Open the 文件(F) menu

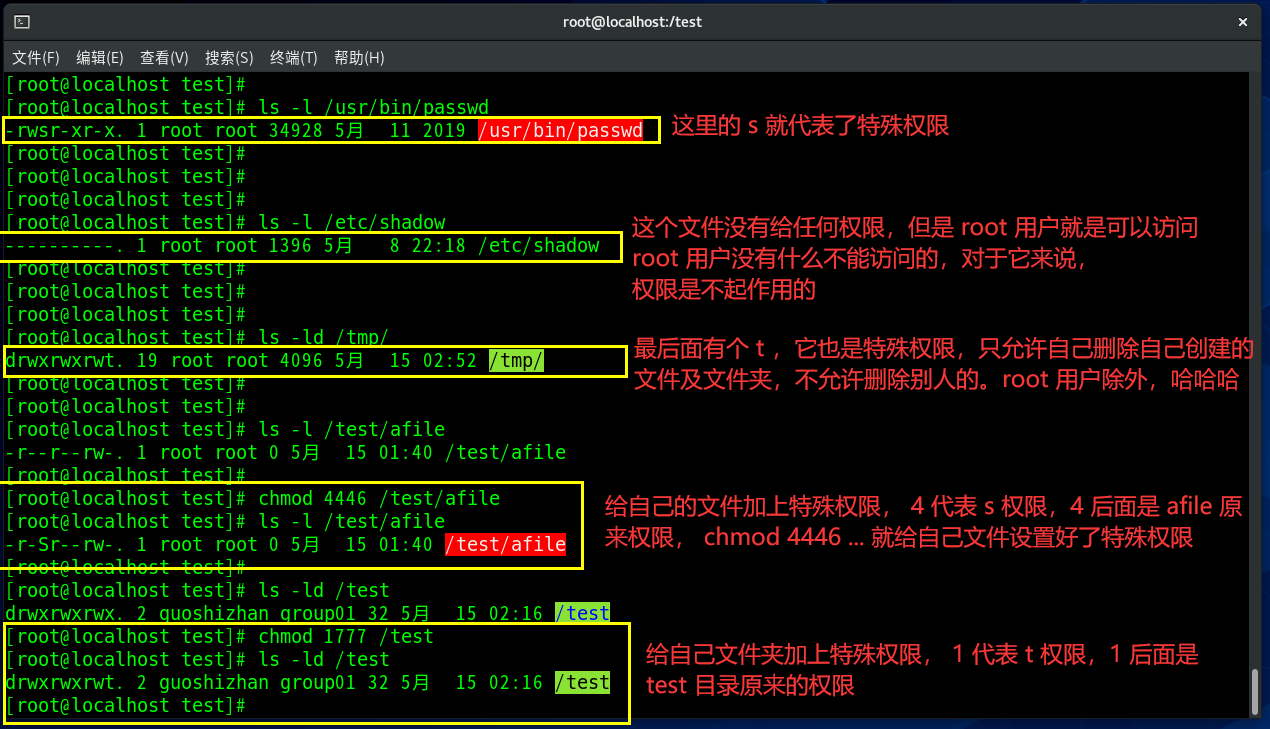36,58
